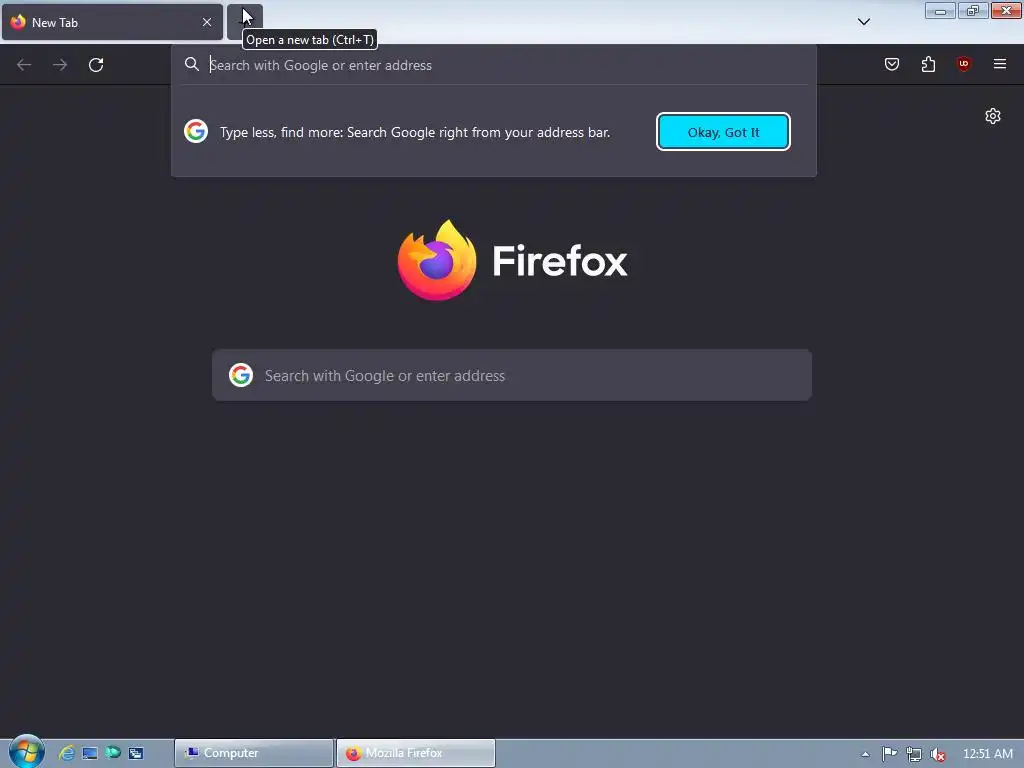
Task: Go back one page
Action: 24,65
